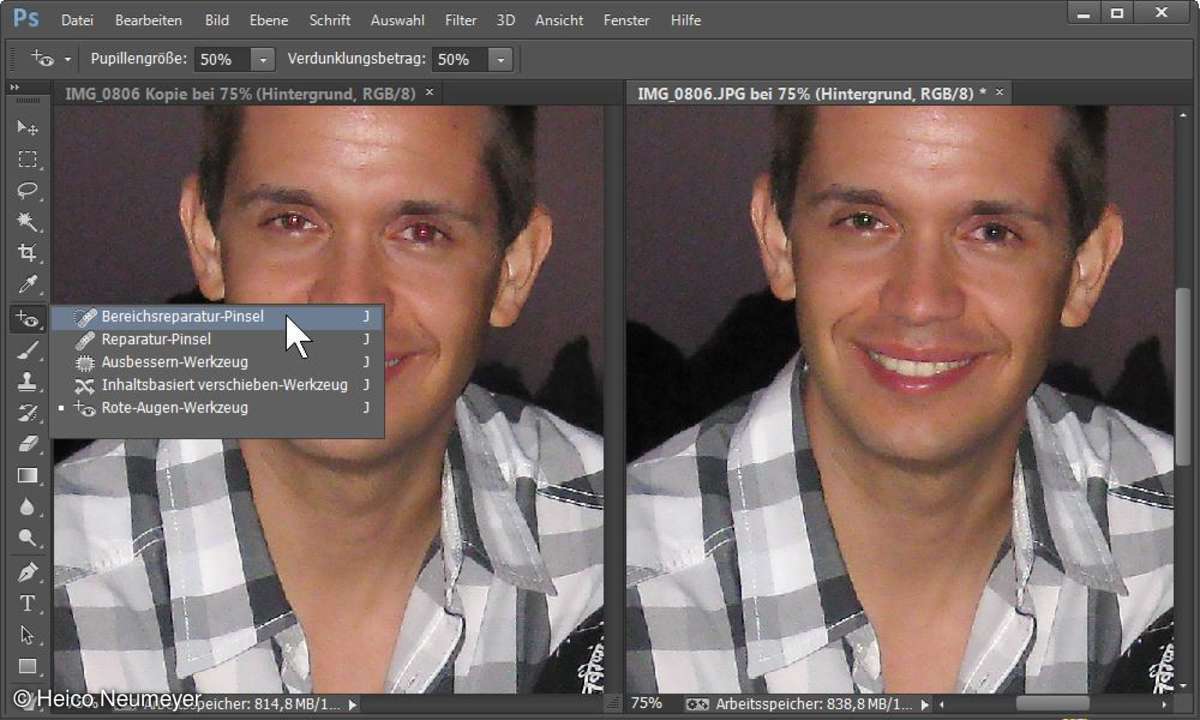Click the right window horizontal scrollbar thumb

[1053, 704]
